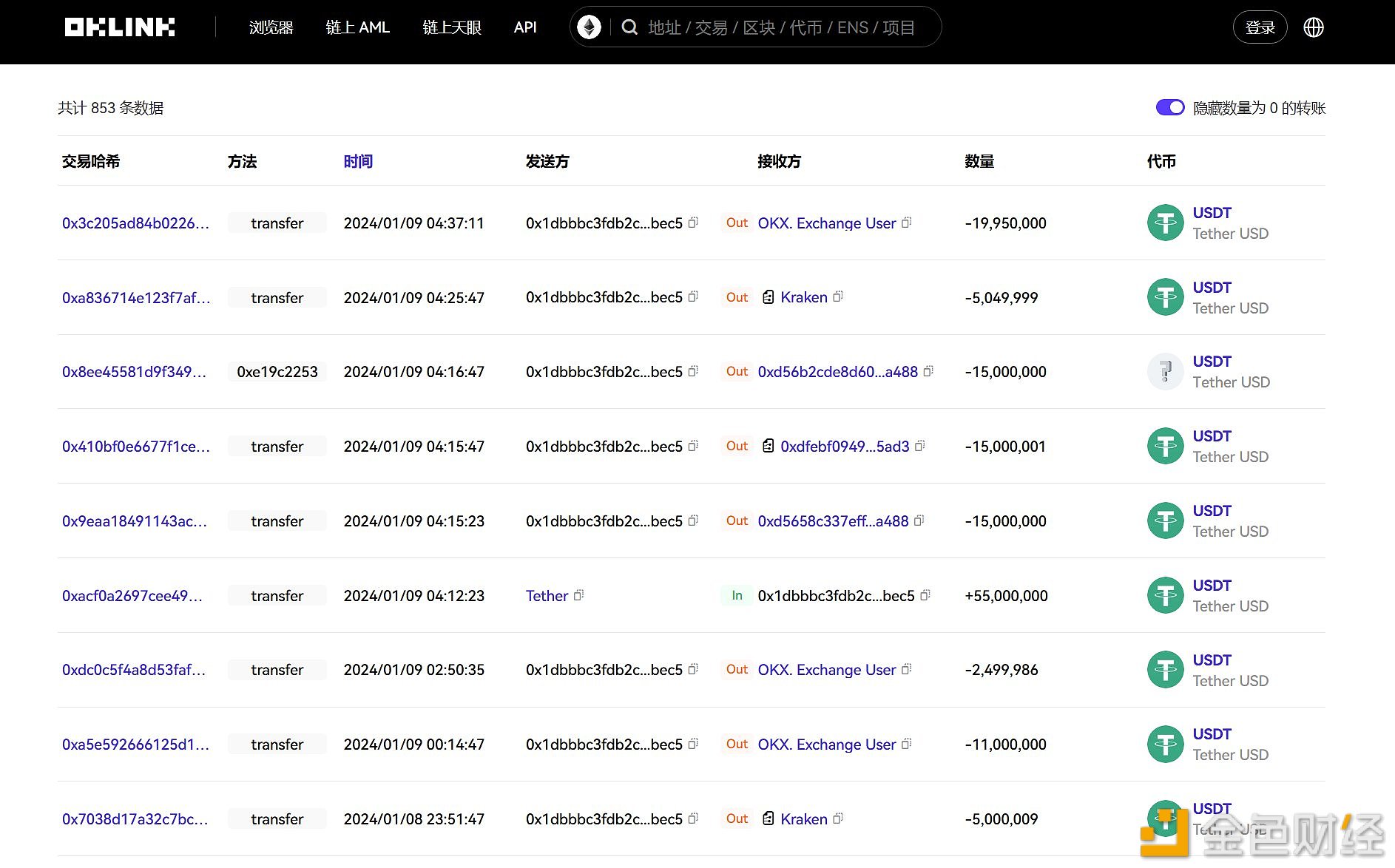
Task: Open transaction 0x3c205ad84b0226...
Action: (135, 223)
